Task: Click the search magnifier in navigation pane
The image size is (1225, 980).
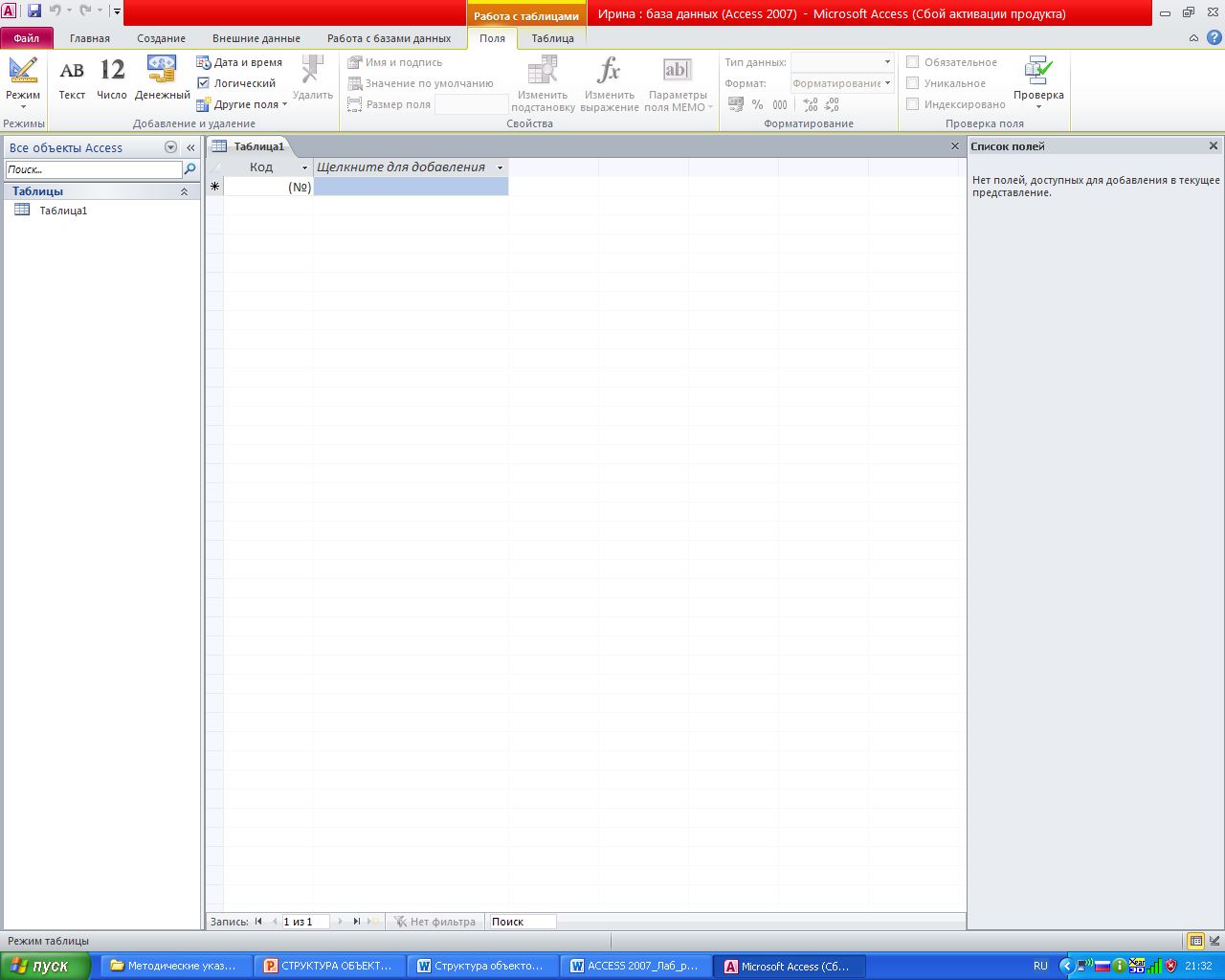Action: [189, 169]
